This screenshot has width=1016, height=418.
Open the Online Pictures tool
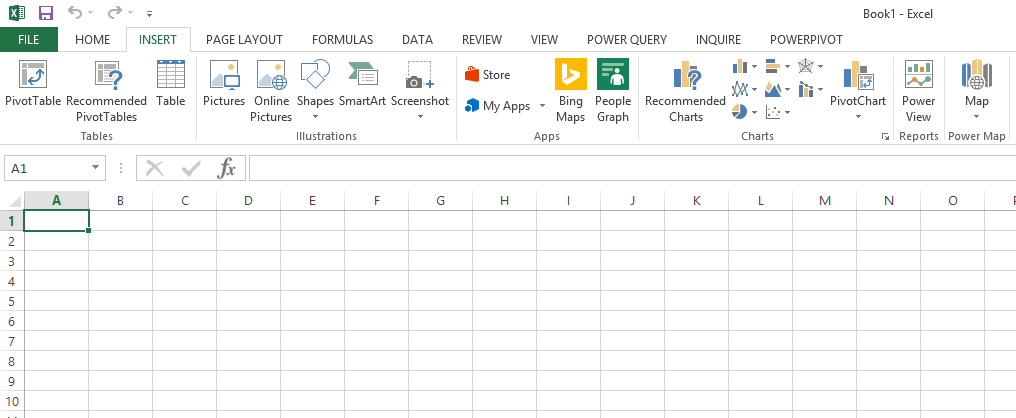tap(271, 91)
